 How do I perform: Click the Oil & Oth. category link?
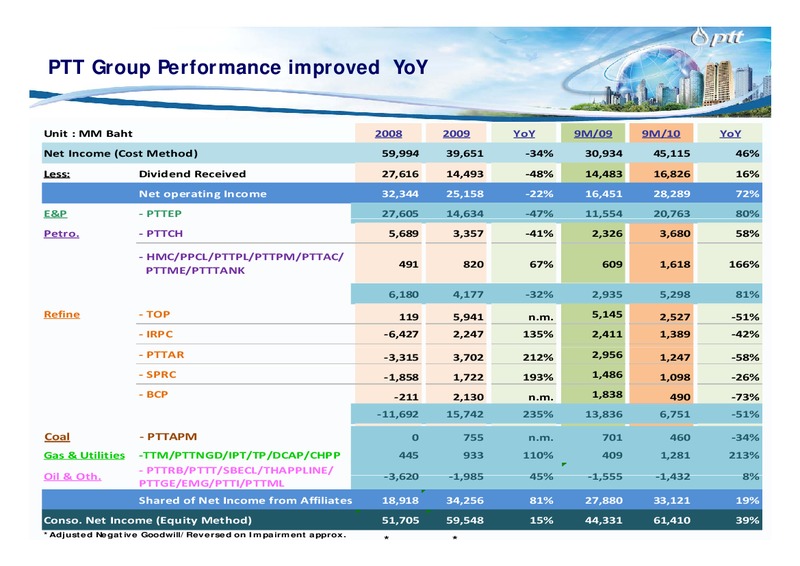point(72,476)
